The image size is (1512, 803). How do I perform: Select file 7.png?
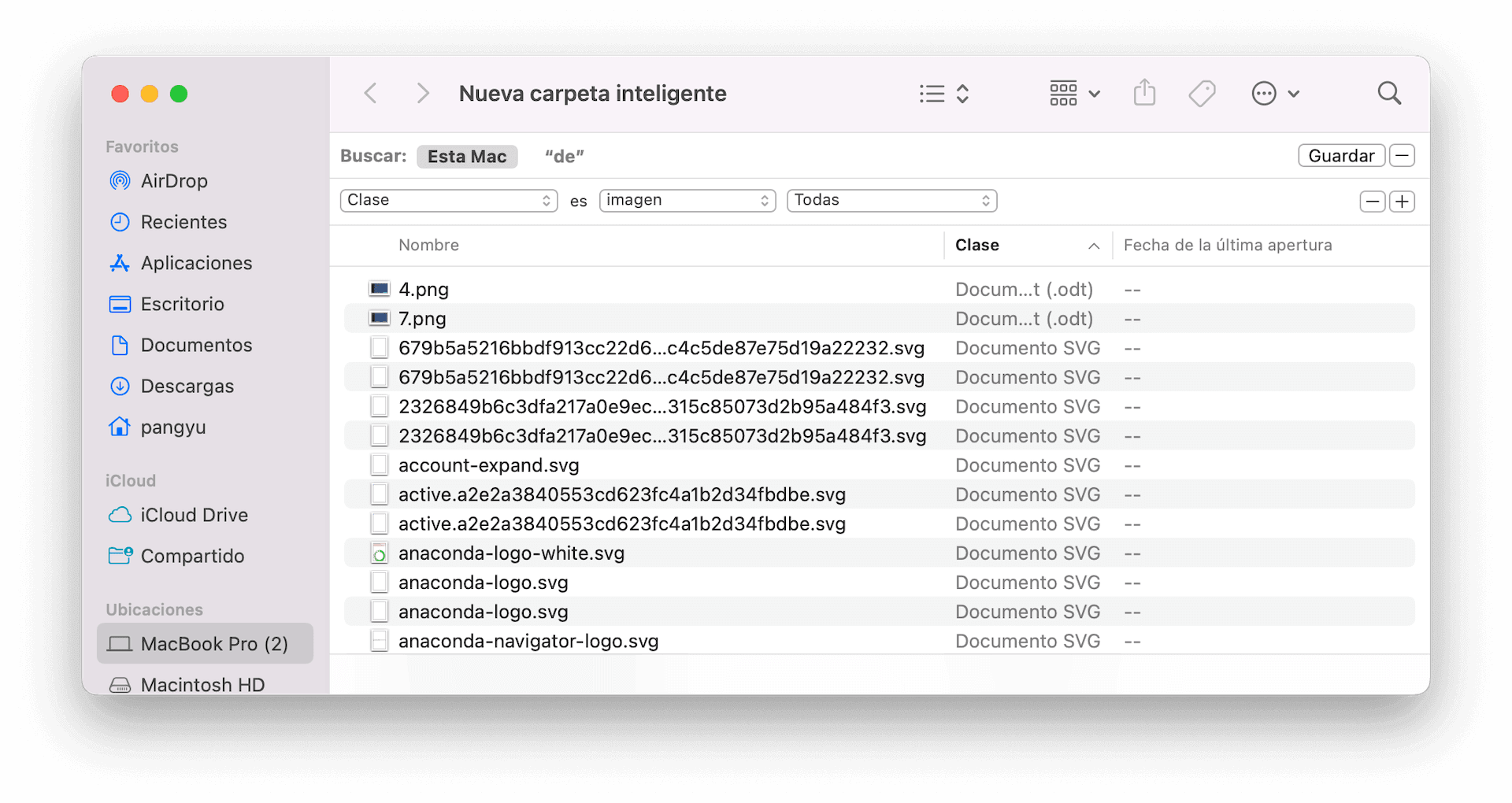(880, 319)
